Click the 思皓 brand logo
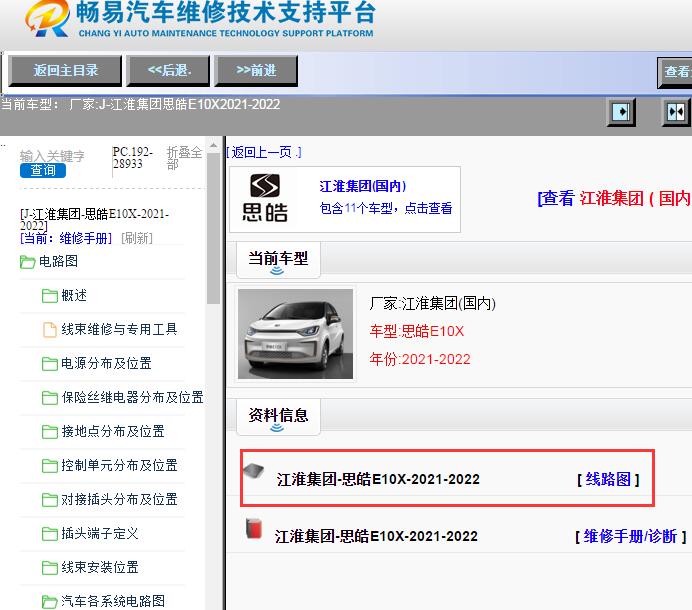692x610 pixels. pos(265,198)
